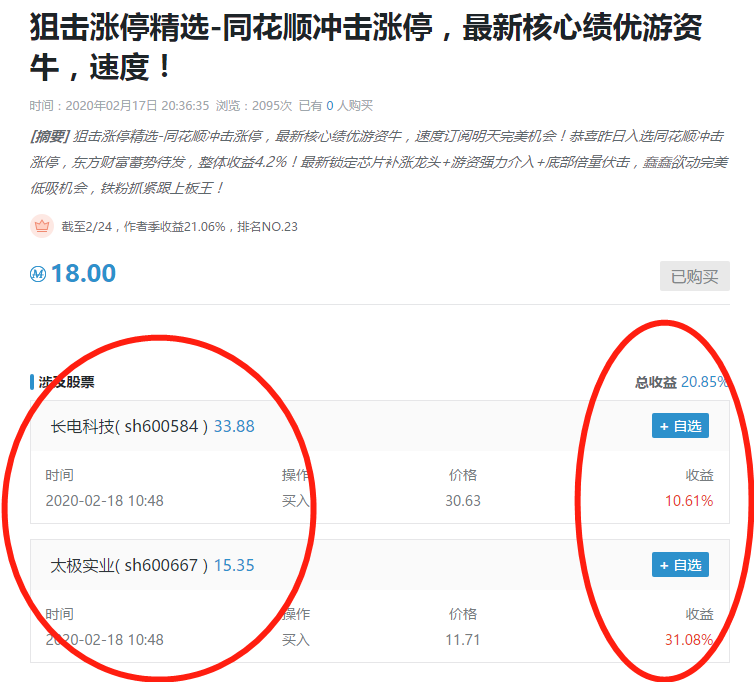Image resolution: width=754 pixels, height=682 pixels.
Task: Click the article price 18.00
Action: point(83,273)
